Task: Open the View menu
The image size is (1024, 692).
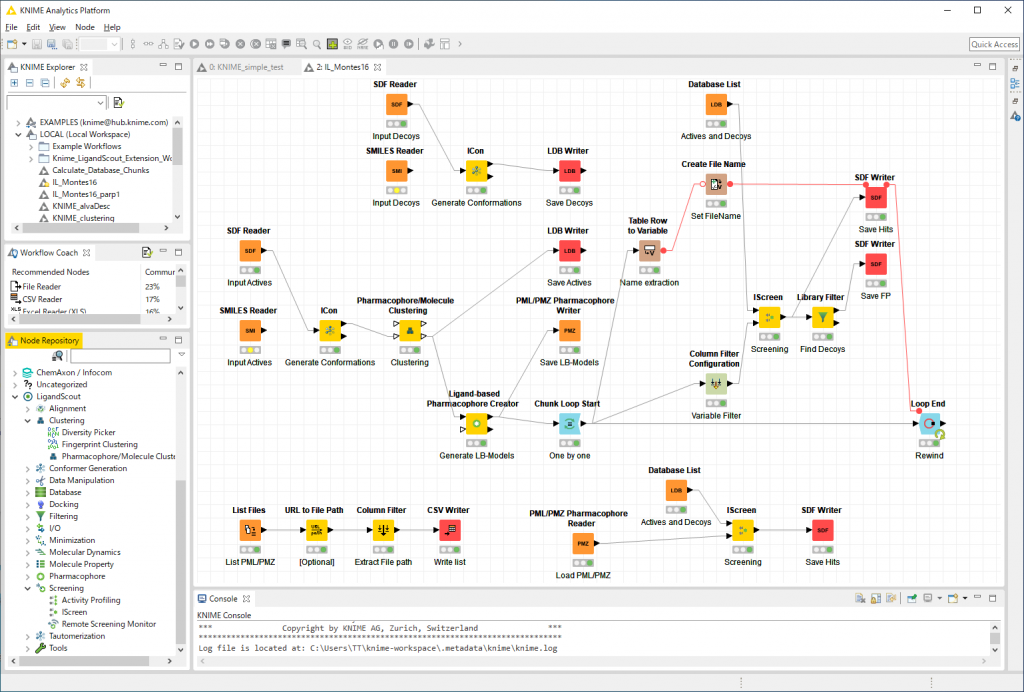Action: click(57, 27)
